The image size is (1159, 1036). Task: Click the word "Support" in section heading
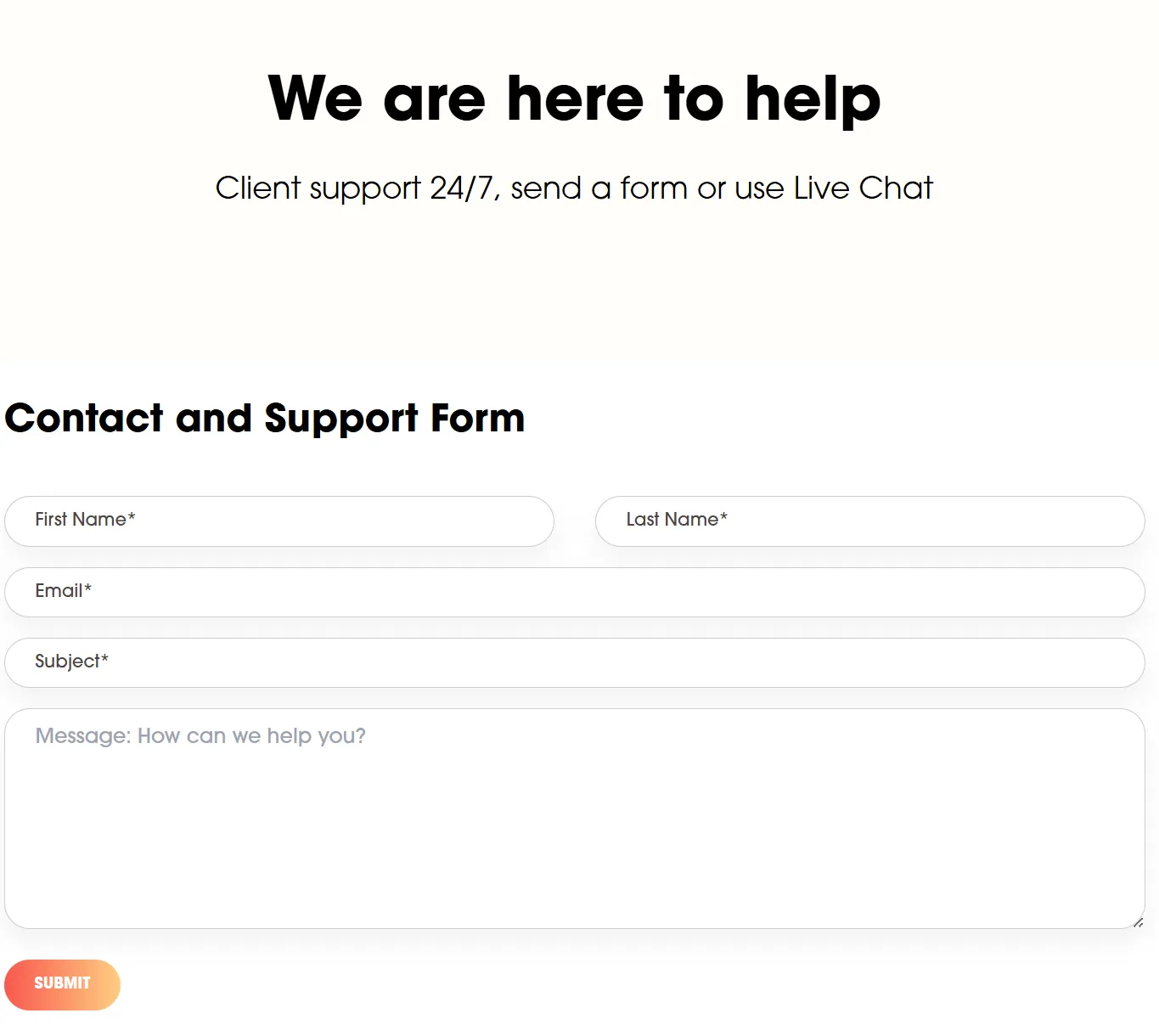point(341,419)
